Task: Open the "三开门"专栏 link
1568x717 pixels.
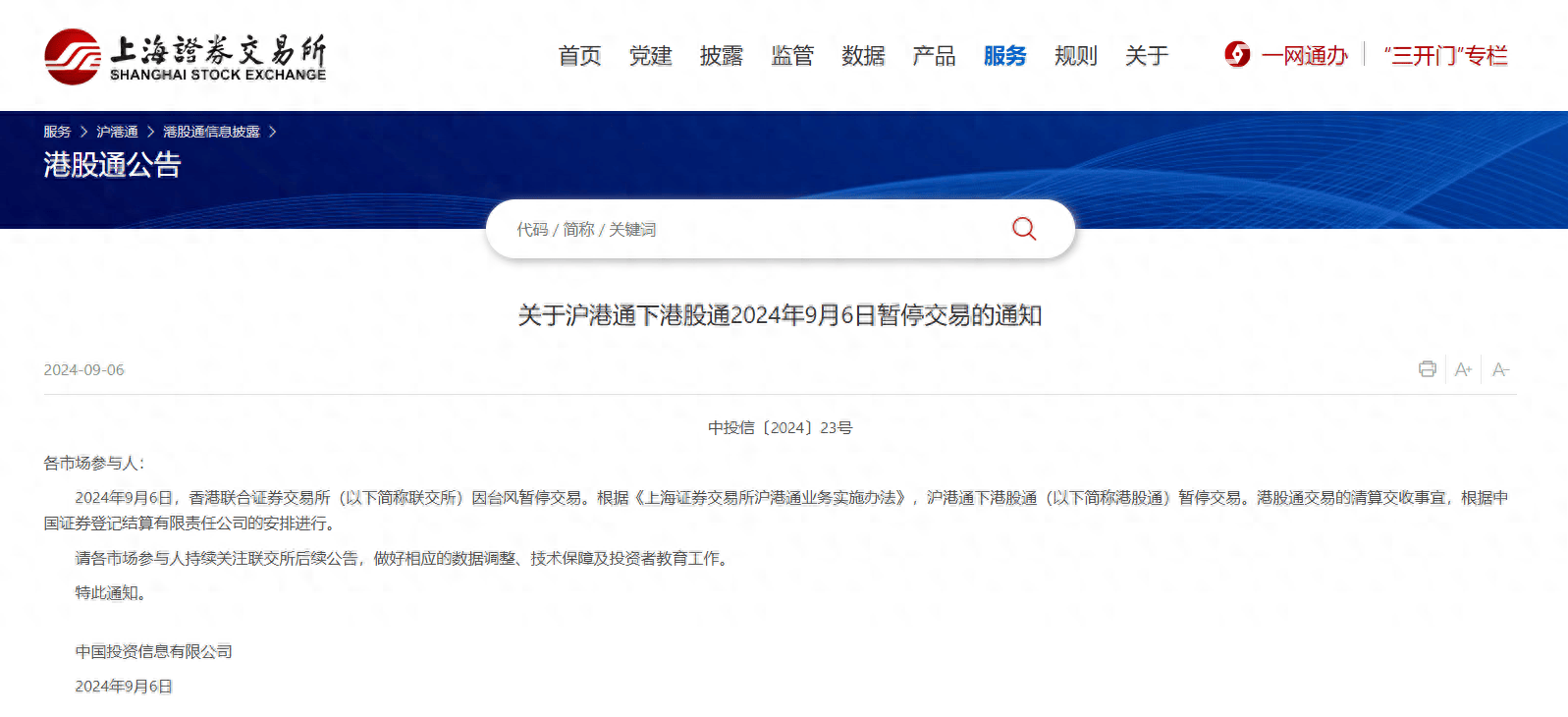Action: [x=1445, y=56]
